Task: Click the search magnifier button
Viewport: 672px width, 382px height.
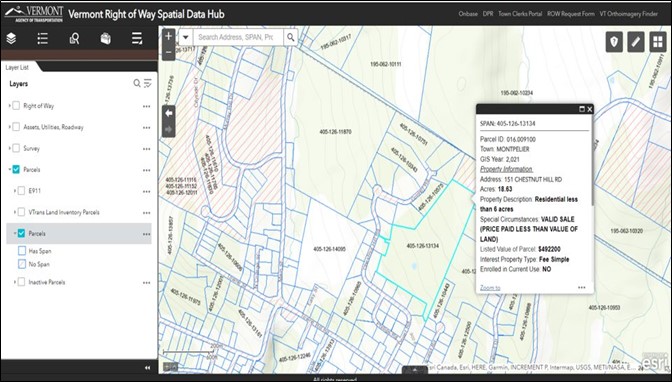Action: click(291, 37)
